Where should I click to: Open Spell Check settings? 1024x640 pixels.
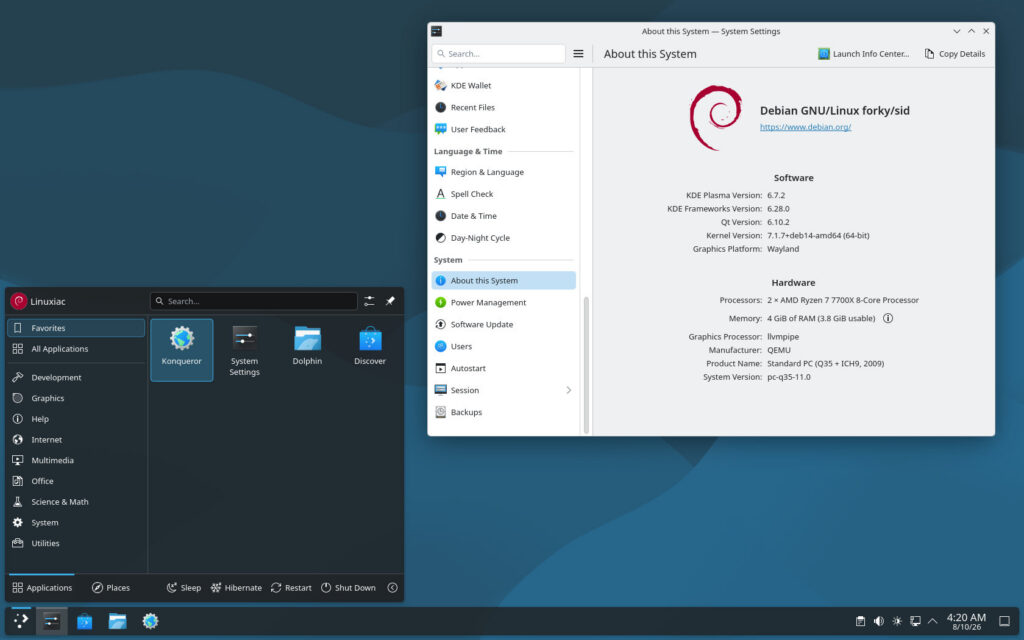pyautogui.click(x=504, y=194)
